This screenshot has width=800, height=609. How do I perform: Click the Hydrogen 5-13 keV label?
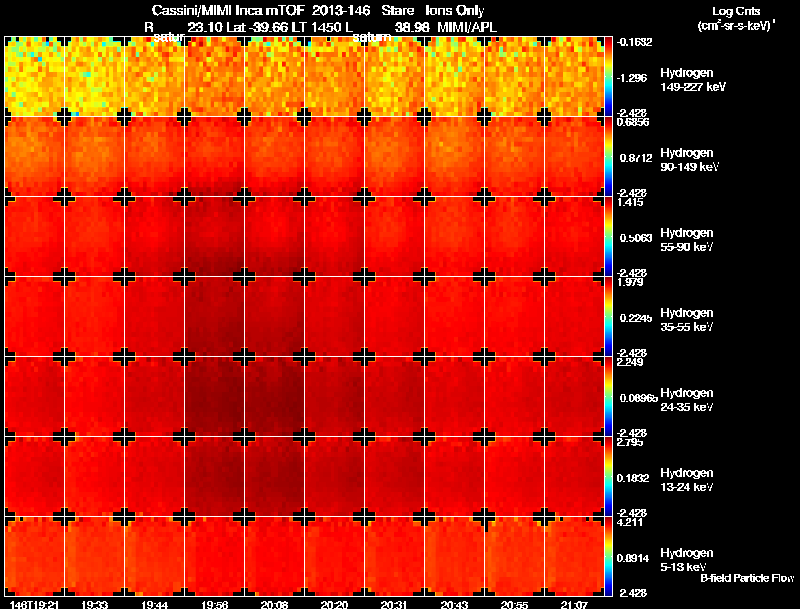click(x=687, y=561)
